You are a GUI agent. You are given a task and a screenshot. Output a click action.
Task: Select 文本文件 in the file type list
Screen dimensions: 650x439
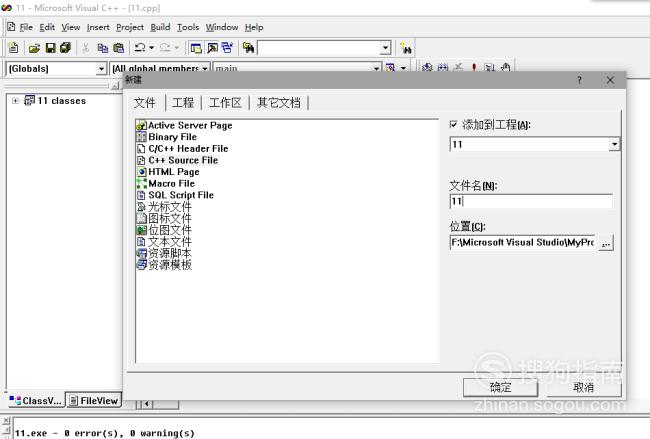[165, 241]
